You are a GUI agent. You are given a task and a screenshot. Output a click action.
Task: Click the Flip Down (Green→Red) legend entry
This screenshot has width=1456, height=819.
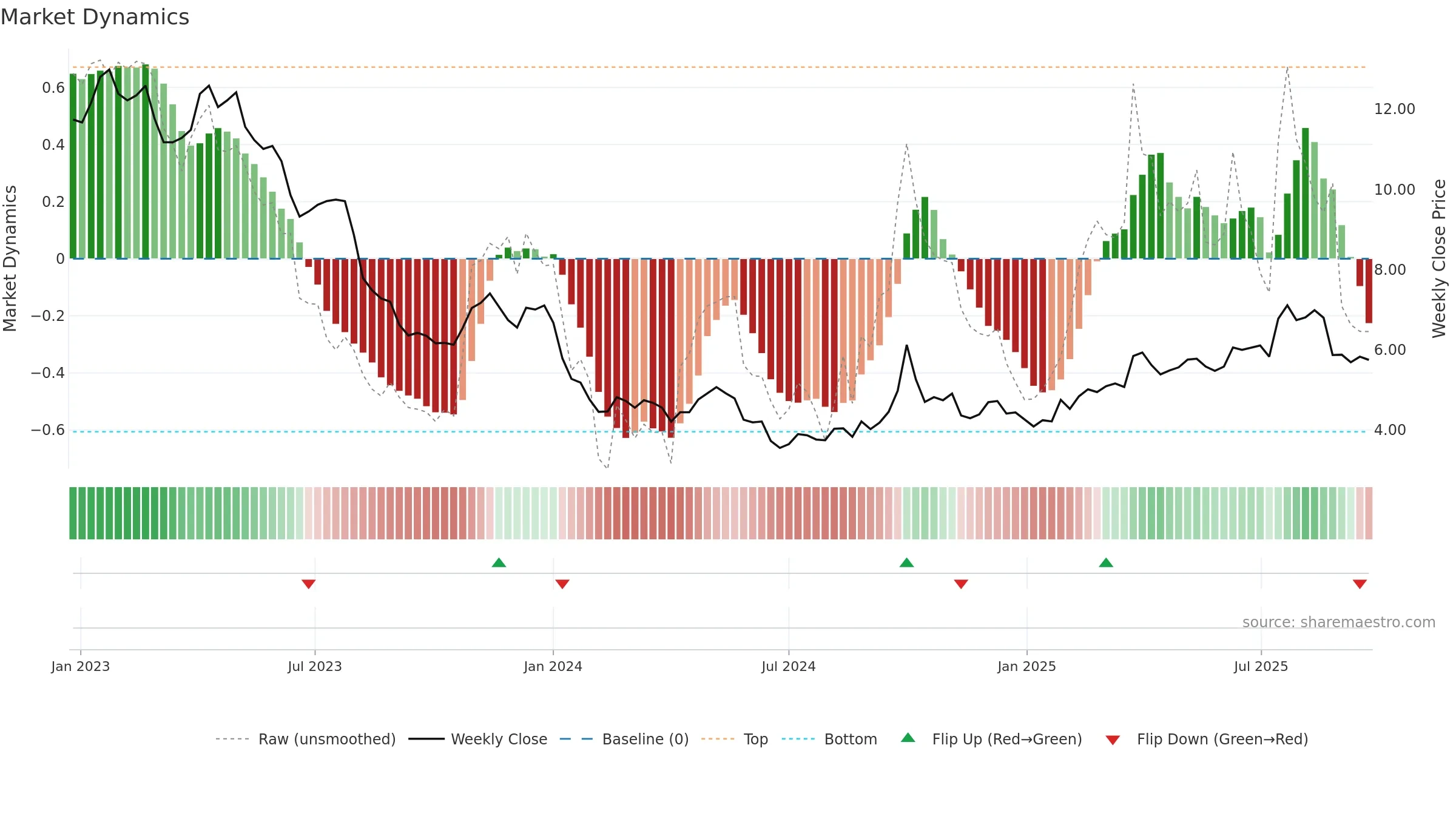1207,739
